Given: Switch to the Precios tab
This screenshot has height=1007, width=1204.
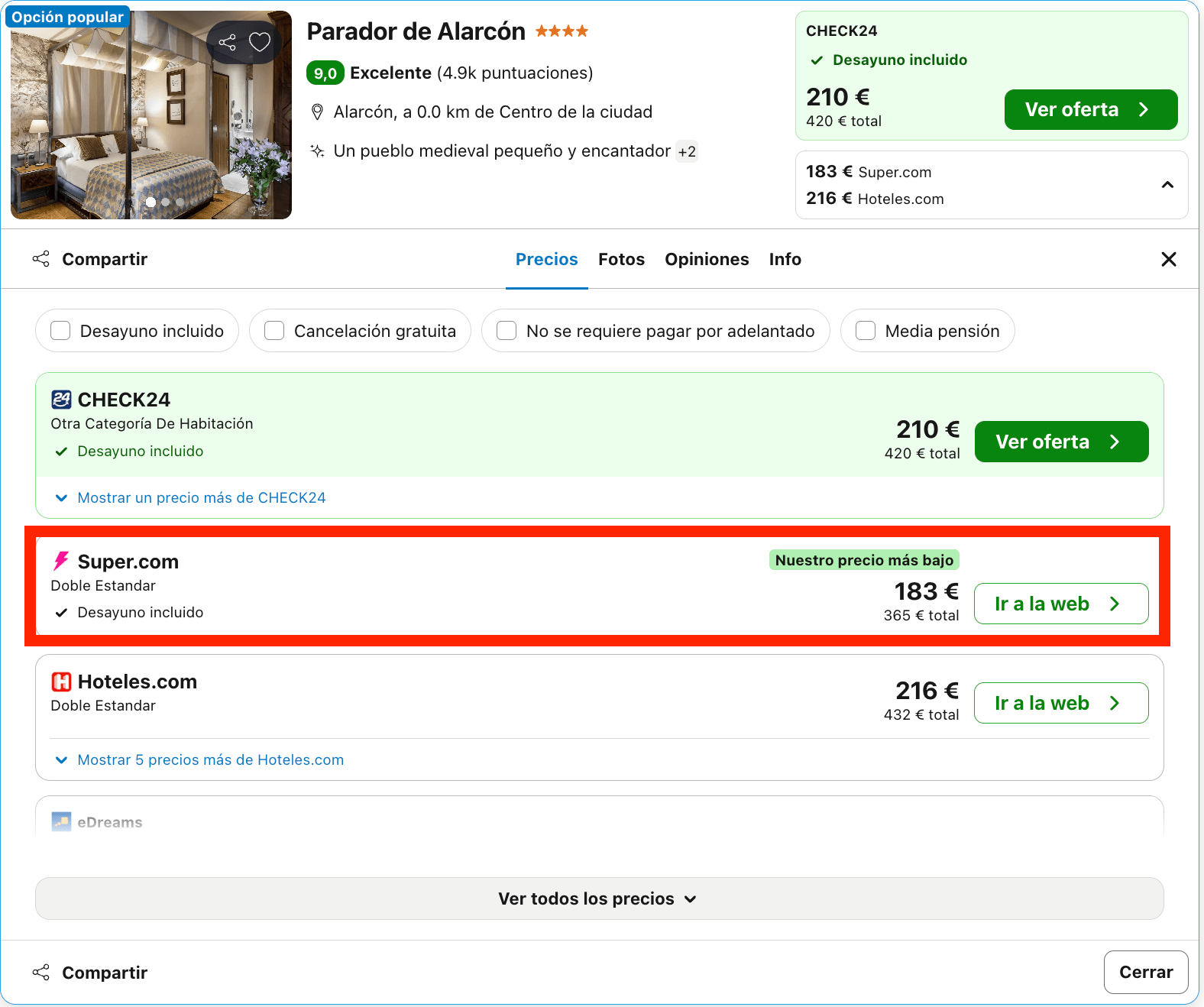Looking at the screenshot, I should [547, 260].
